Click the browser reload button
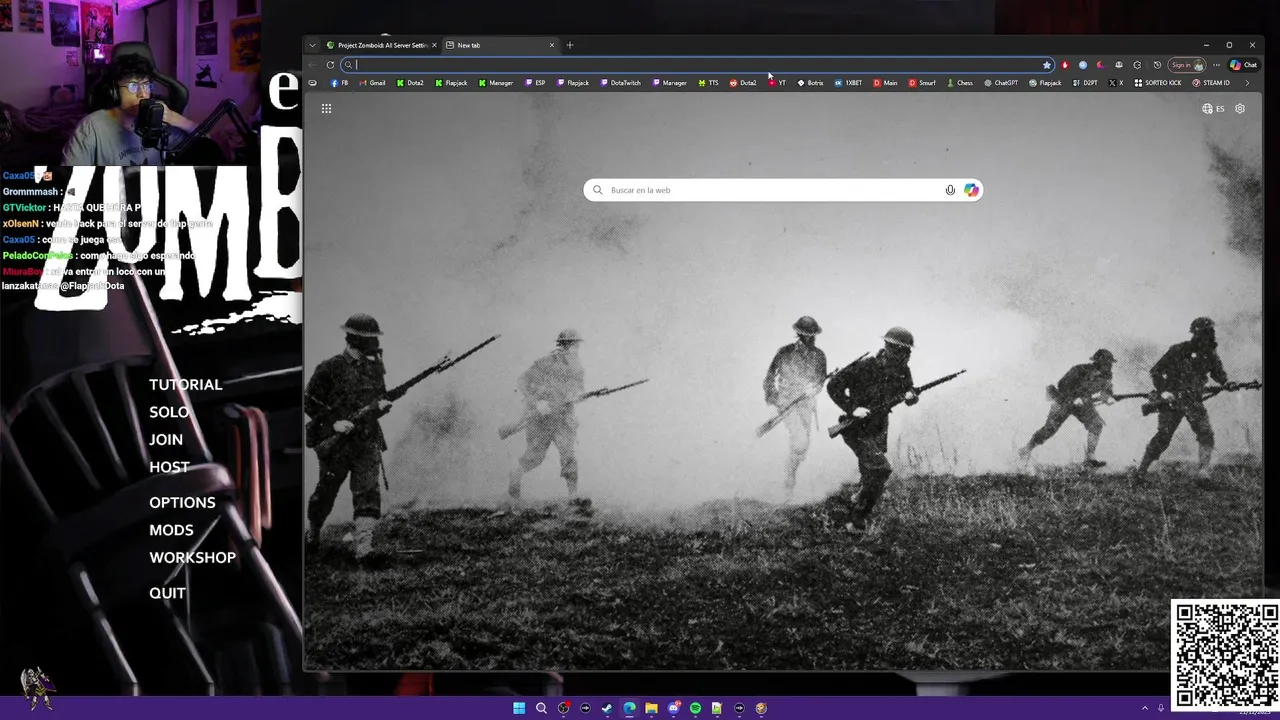Viewport: 1280px width, 720px height. coord(330,65)
